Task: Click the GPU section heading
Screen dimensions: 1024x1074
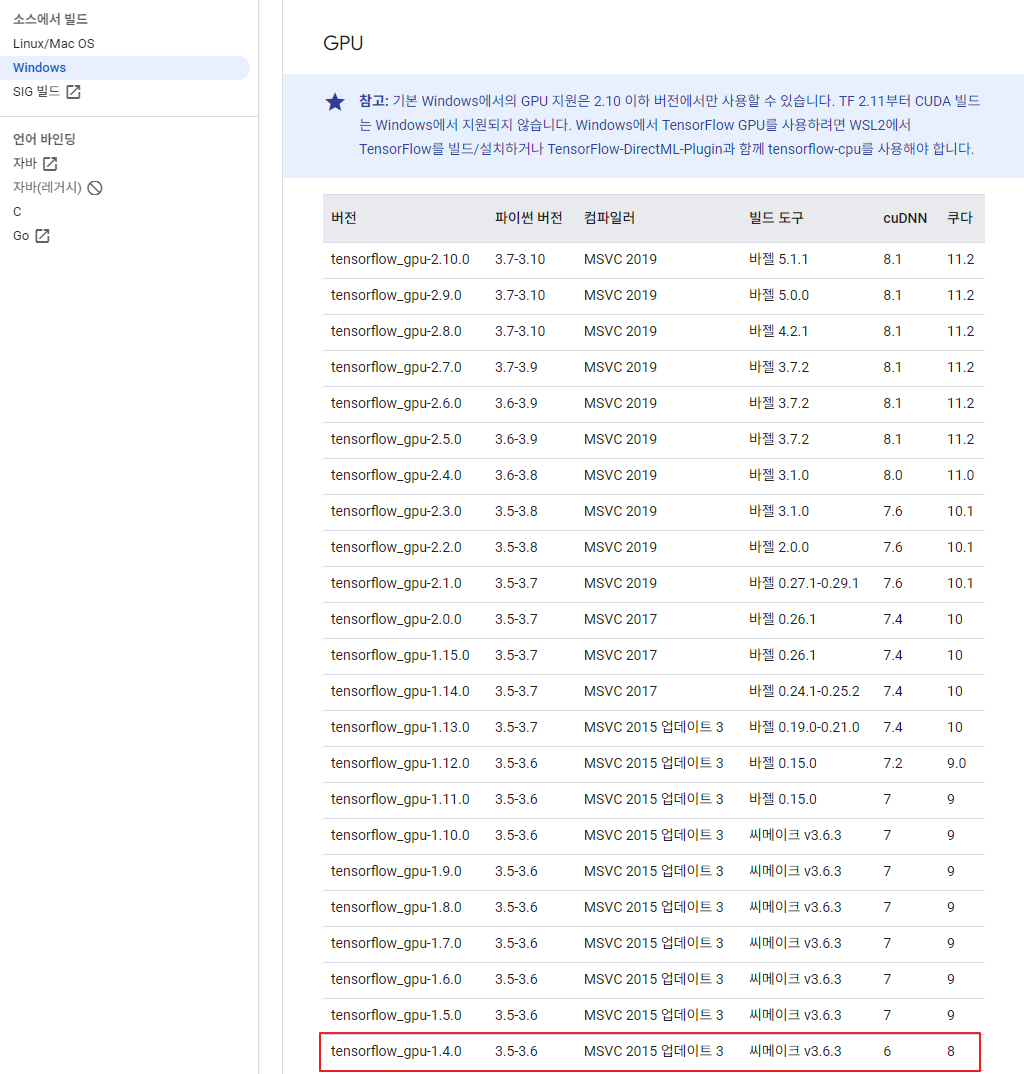Action: (x=343, y=43)
